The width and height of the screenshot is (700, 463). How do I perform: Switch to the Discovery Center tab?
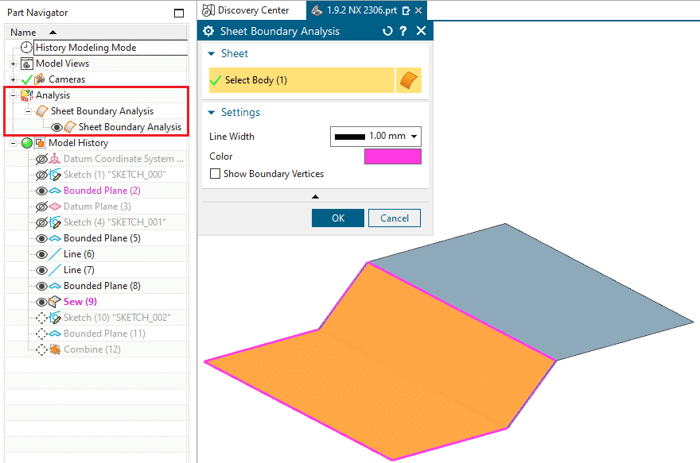(252, 10)
